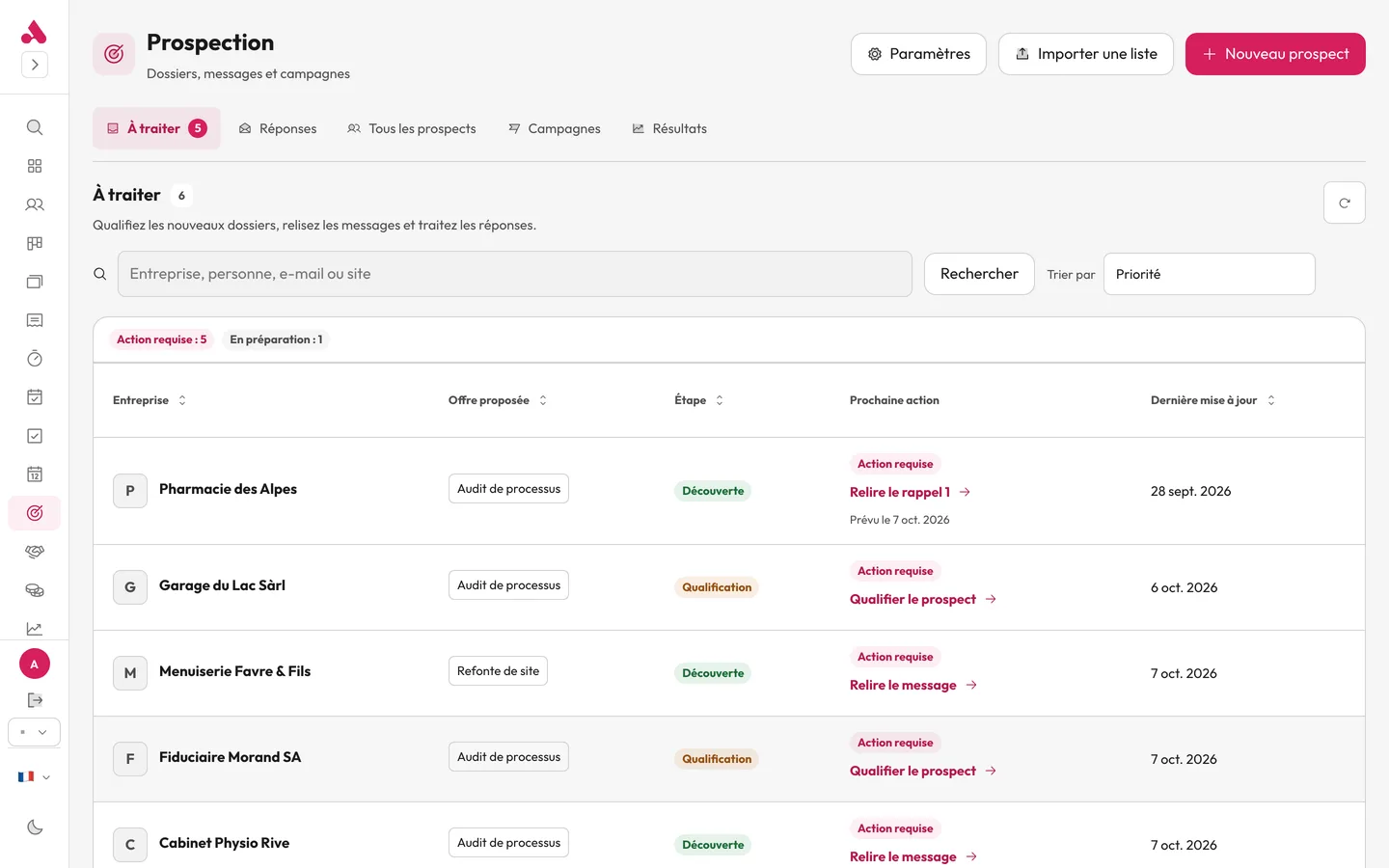This screenshot has width=1389, height=868.
Task: Click the Prospection target icon beside the title
Action: [x=114, y=54]
